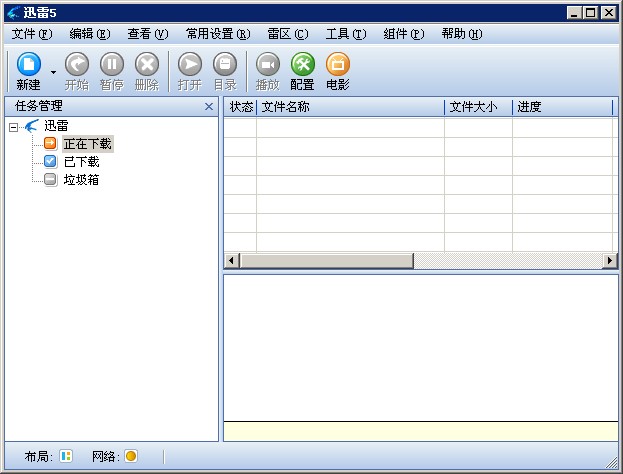The image size is (623, 474).
Task: Click the 目录 folder toolbar icon
Action: 225,64
